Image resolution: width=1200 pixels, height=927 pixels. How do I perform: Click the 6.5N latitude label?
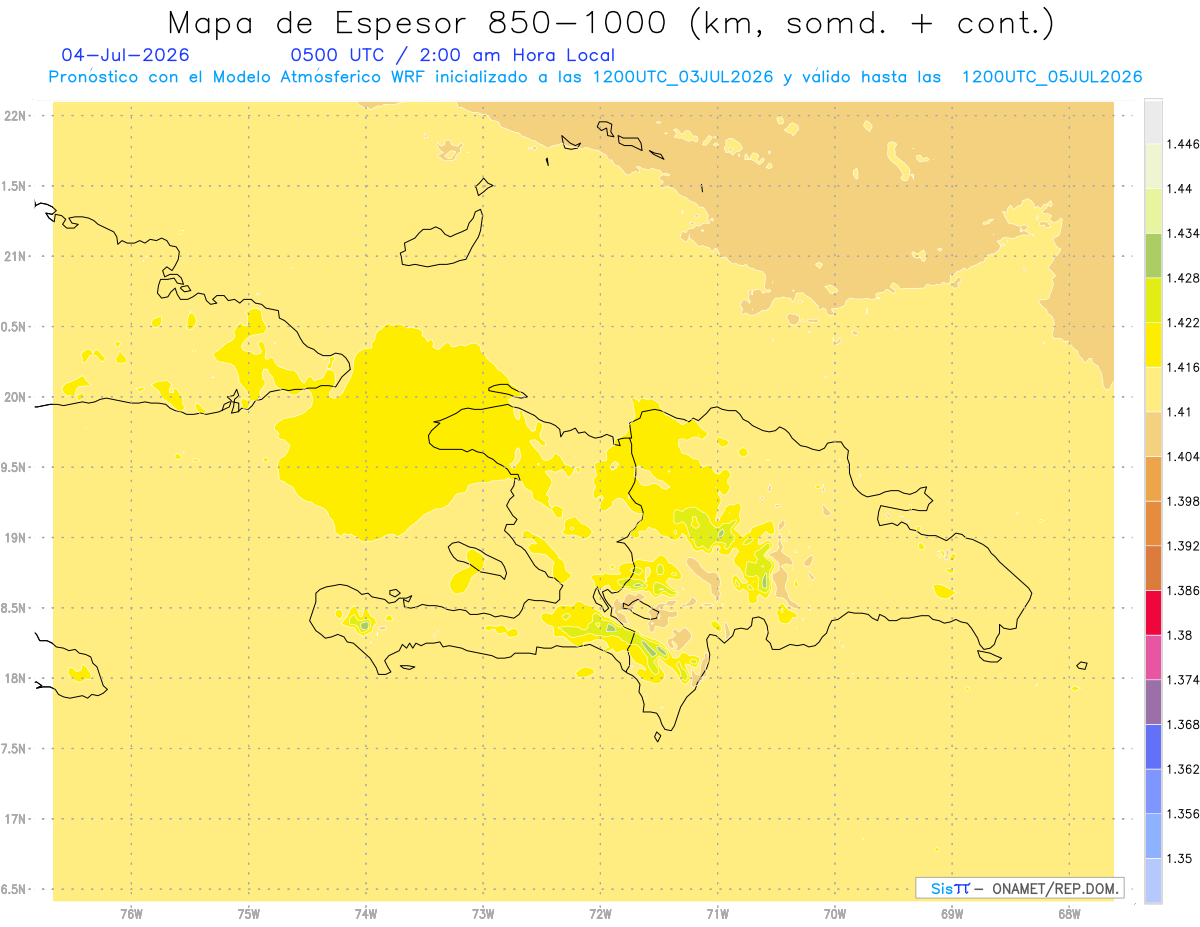pyautogui.click(x=15, y=890)
